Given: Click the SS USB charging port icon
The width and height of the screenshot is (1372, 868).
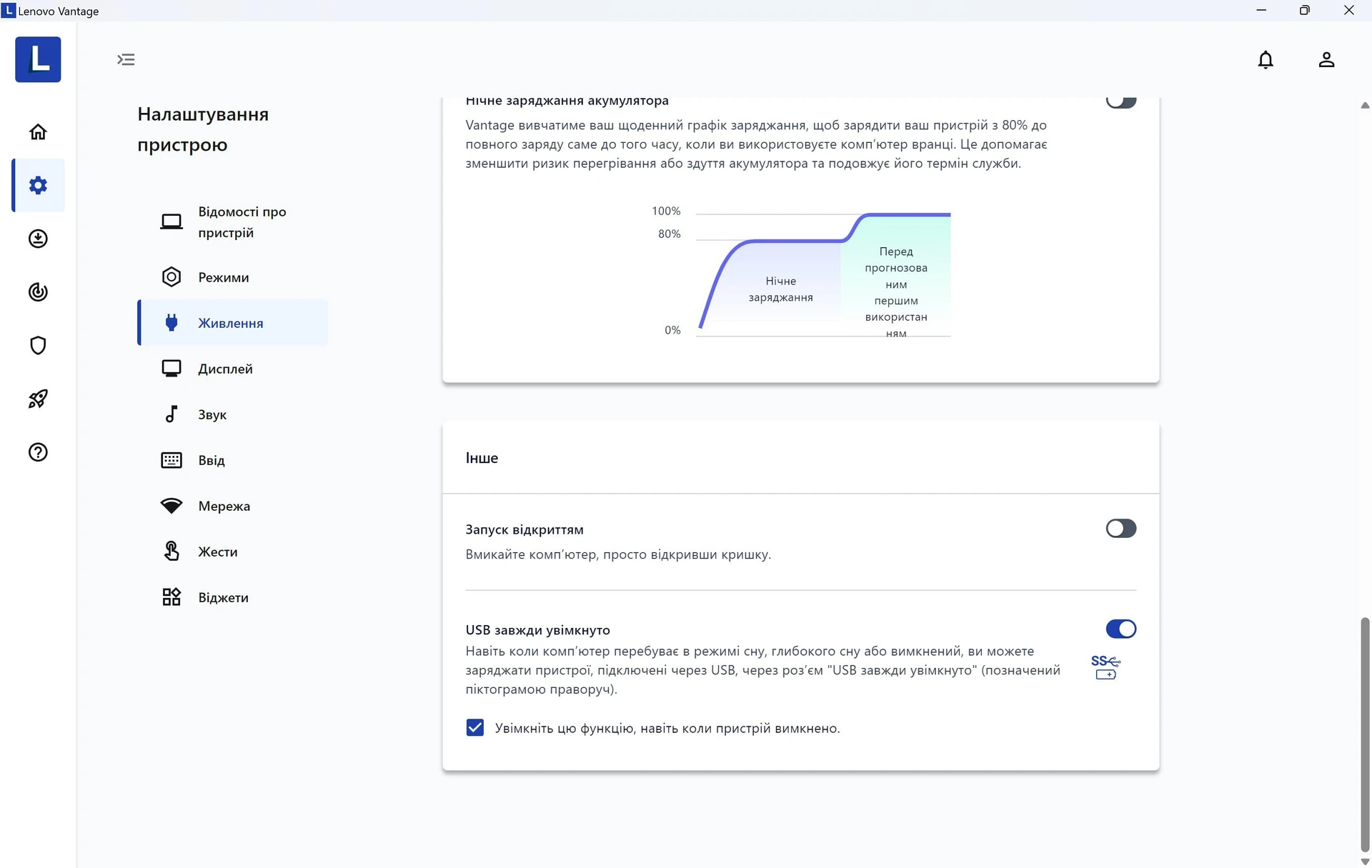Looking at the screenshot, I should tap(1105, 667).
